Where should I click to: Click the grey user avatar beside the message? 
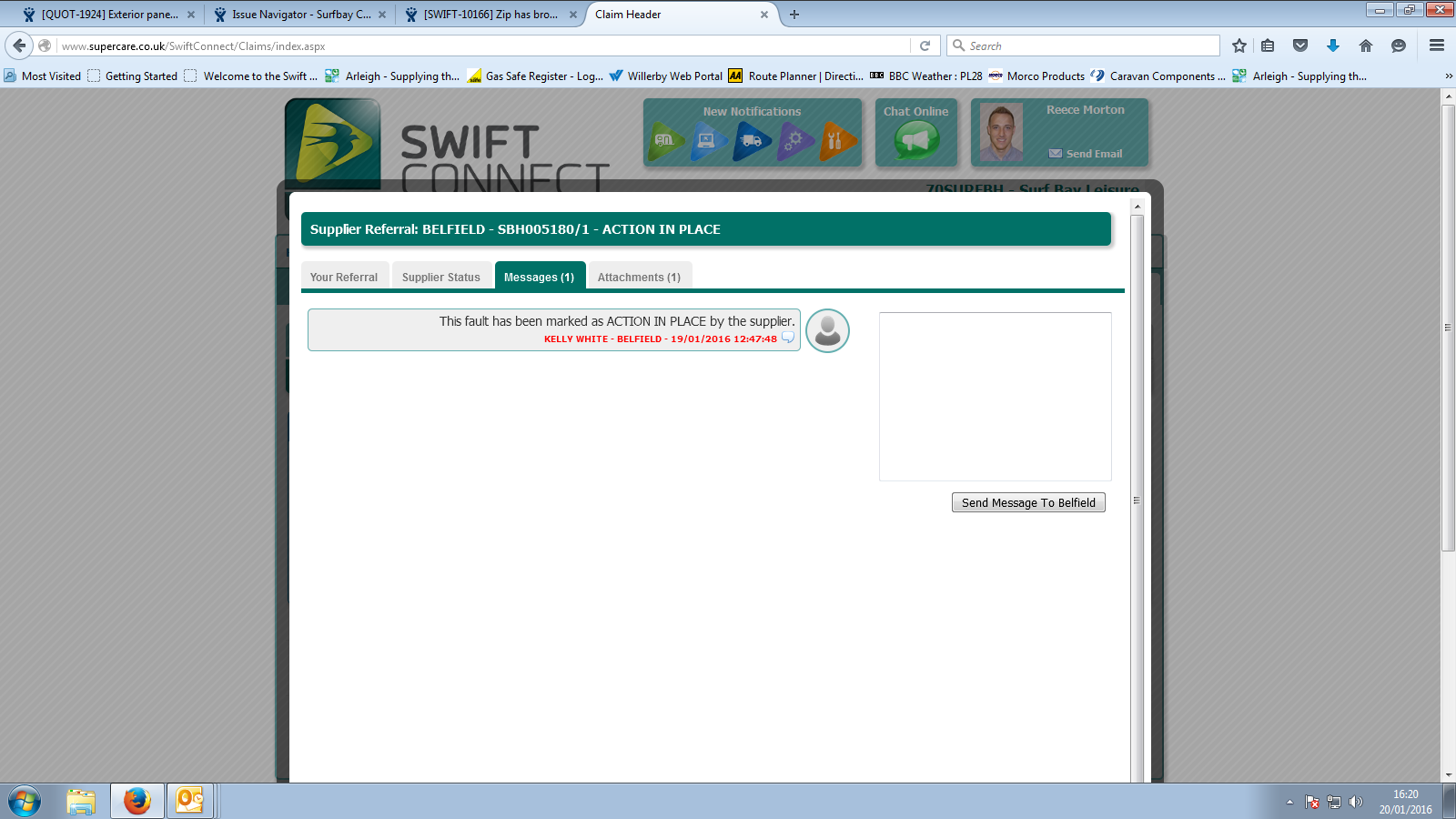tap(828, 330)
